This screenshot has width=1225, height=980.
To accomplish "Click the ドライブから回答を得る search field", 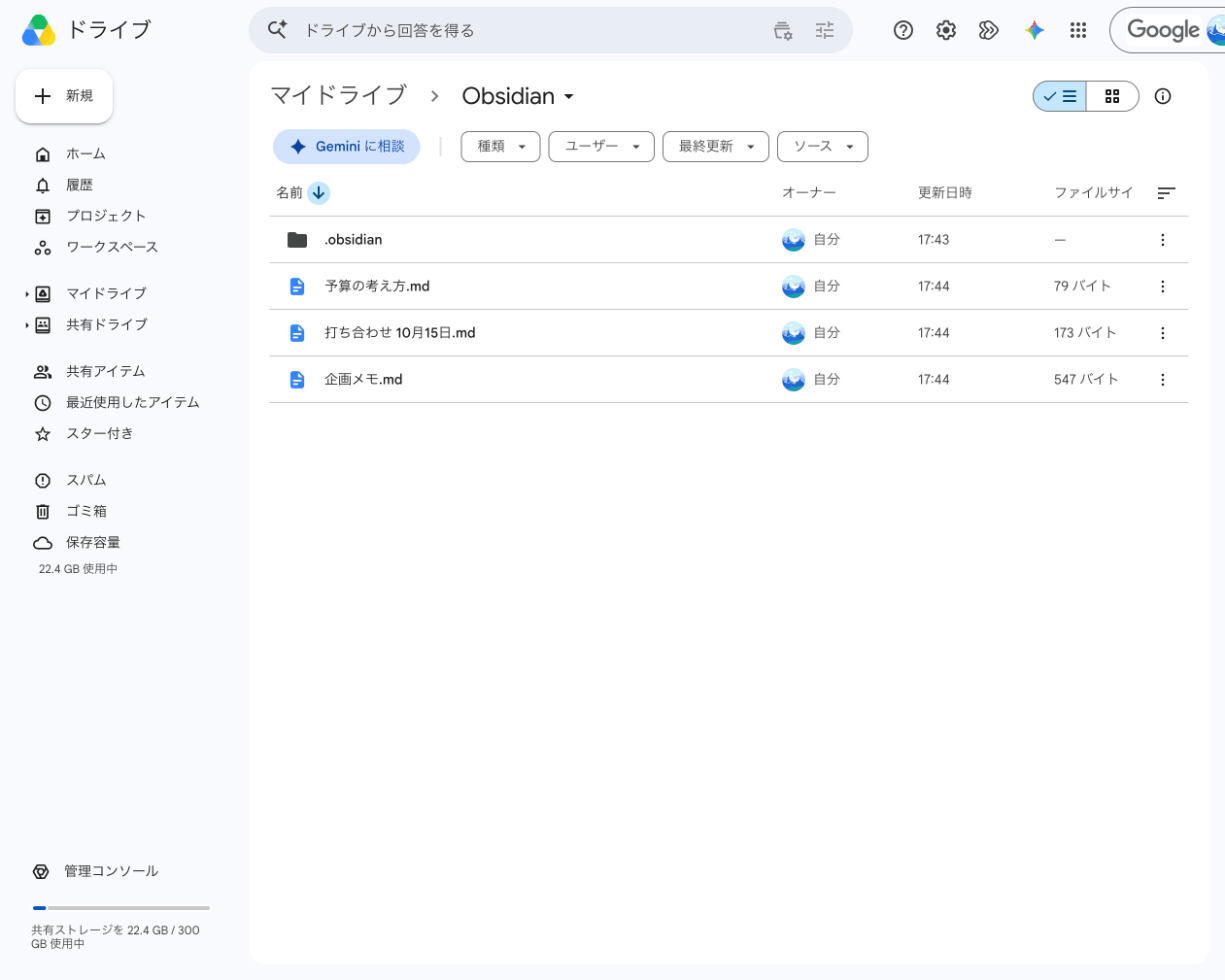I will (x=530, y=30).
